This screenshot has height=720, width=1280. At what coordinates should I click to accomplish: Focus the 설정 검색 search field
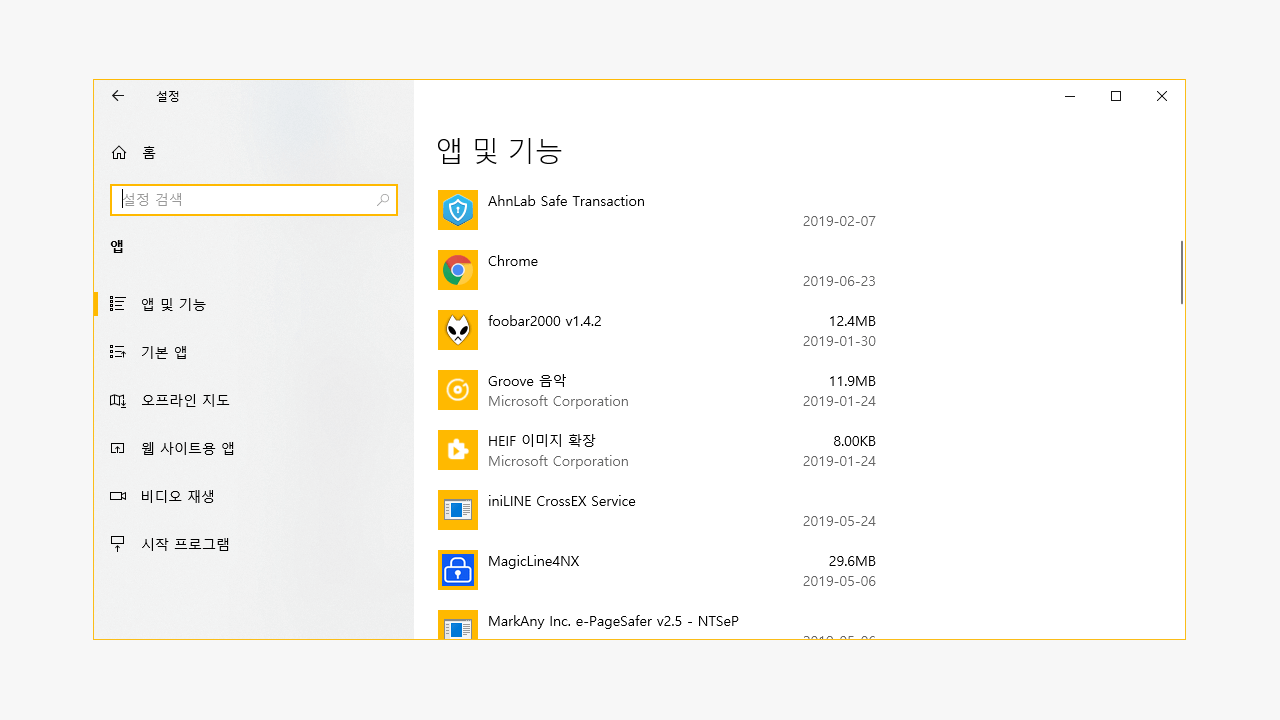[254, 200]
